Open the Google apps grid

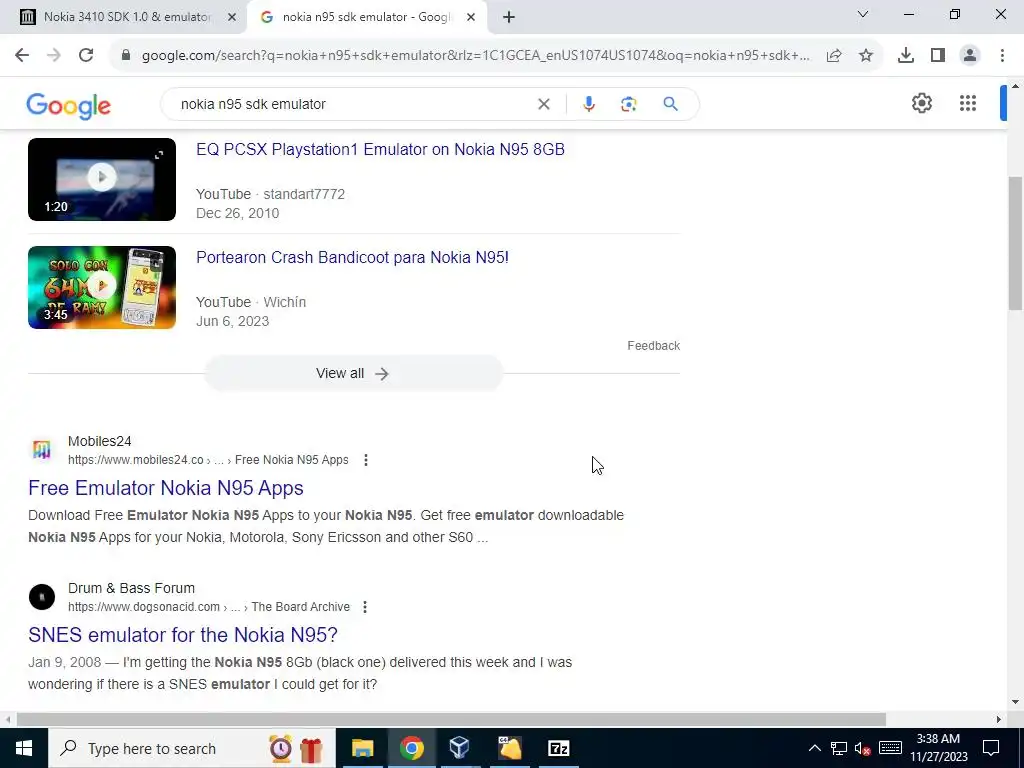pyautogui.click(x=968, y=103)
